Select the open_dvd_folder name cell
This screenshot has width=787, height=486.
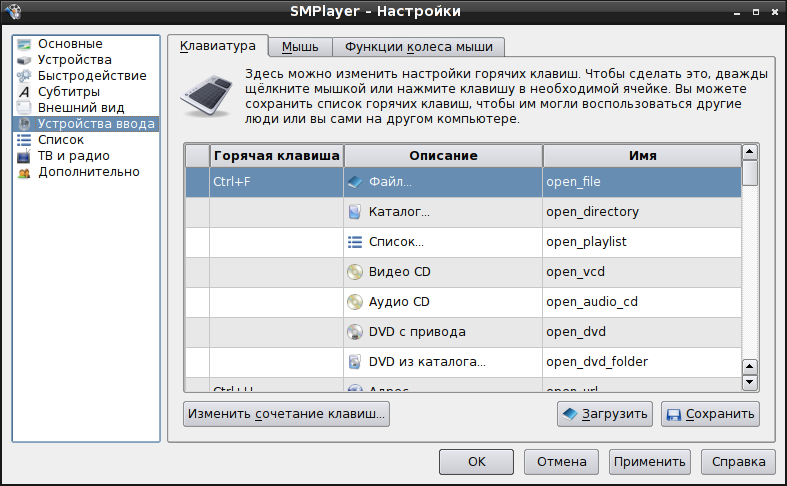(x=642, y=362)
